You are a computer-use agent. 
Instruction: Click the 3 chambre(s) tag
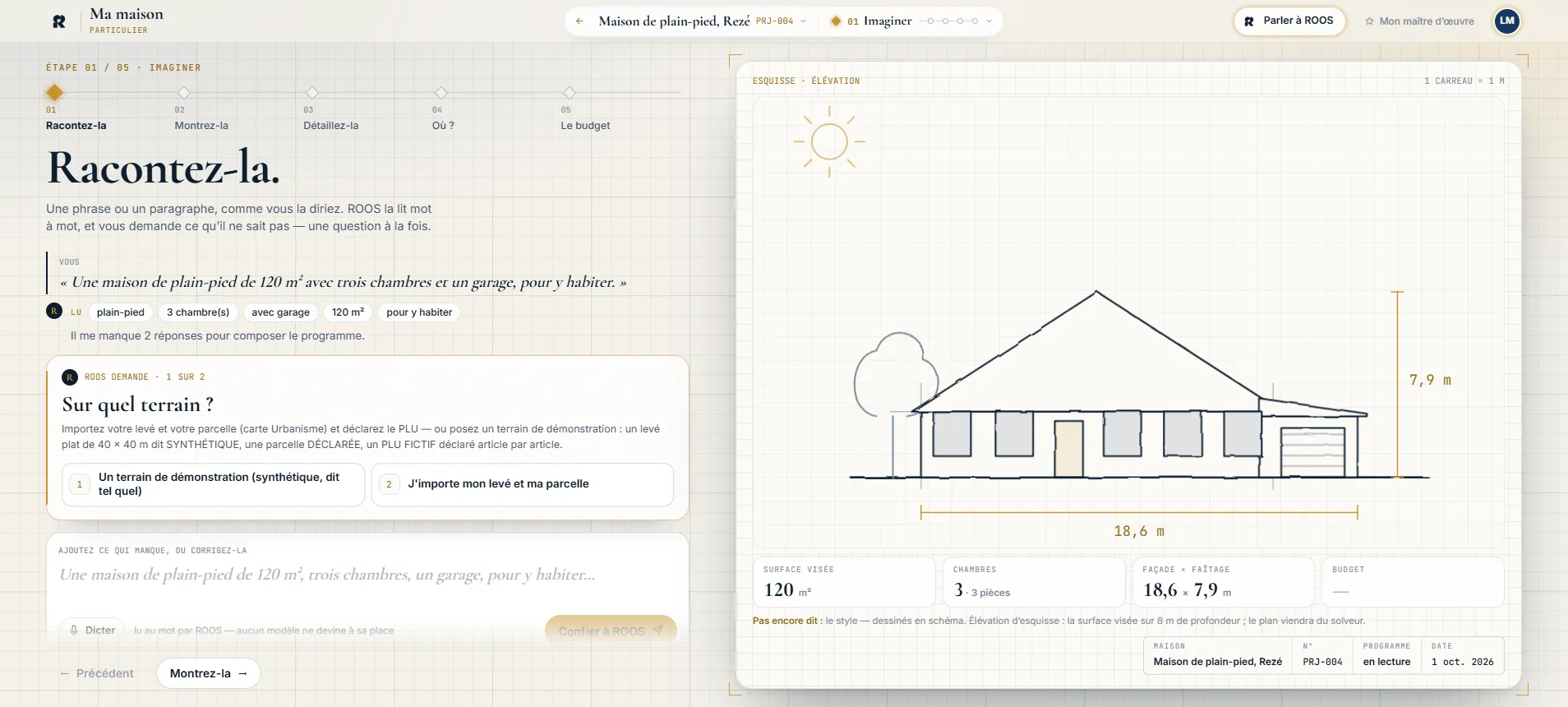pyautogui.click(x=198, y=312)
